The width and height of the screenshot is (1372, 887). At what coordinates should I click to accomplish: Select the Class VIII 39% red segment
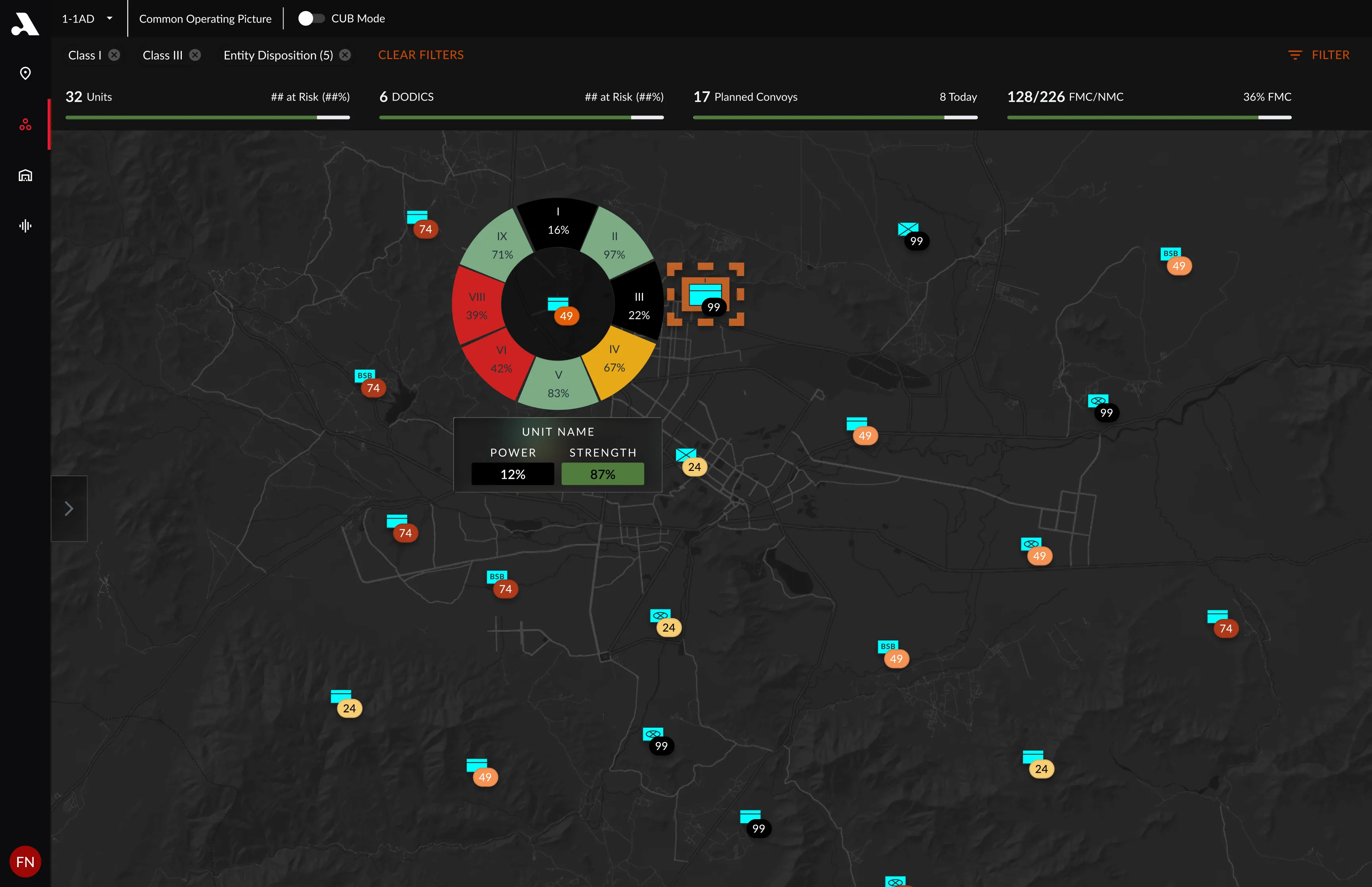click(477, 306)
